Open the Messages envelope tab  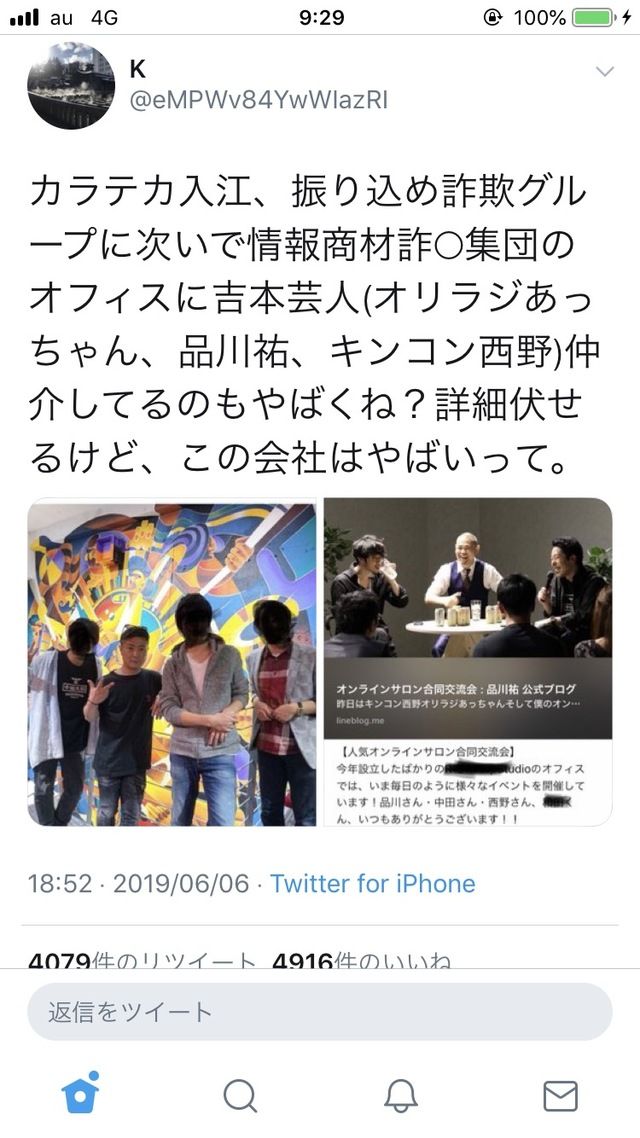point(560,1096)
